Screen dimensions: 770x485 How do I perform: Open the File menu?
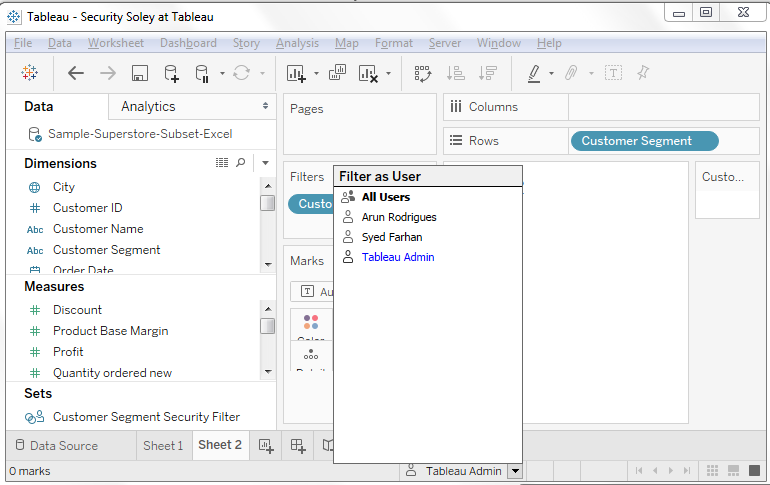[23, 43]
